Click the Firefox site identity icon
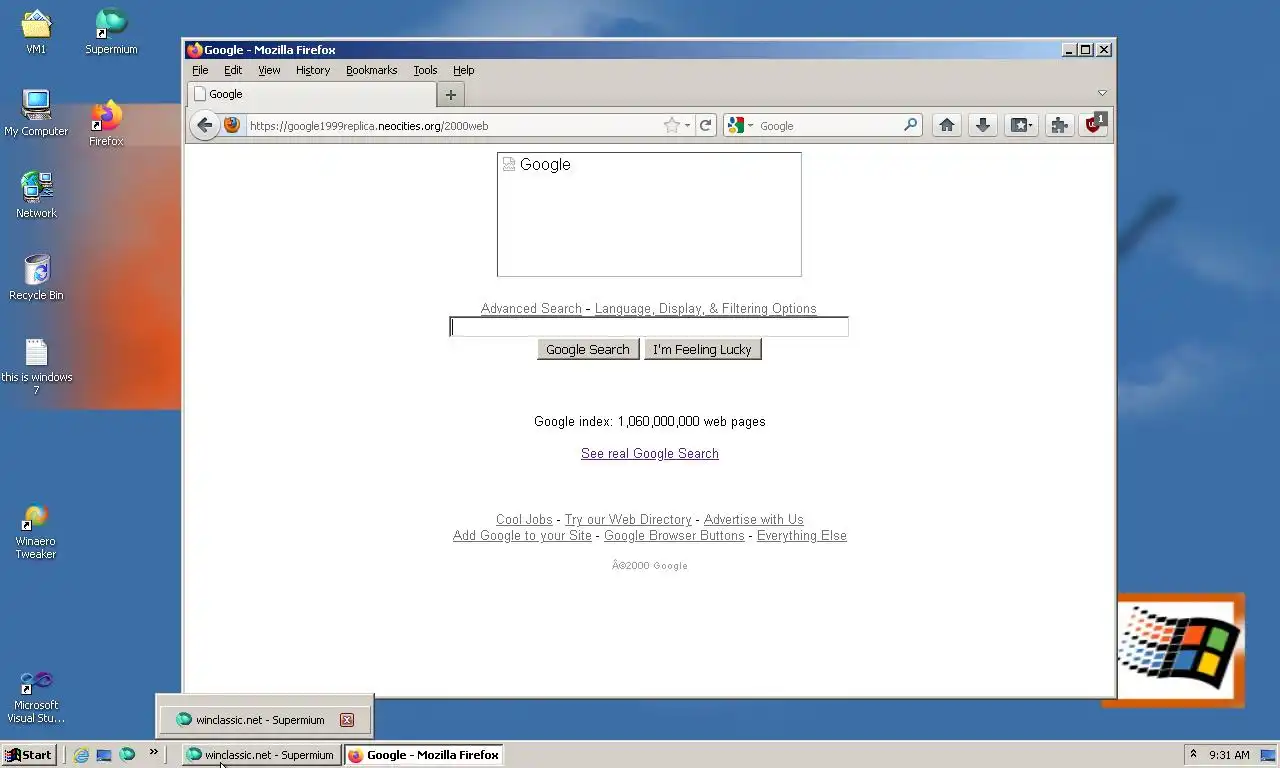Viewport: 1280px width, 768px height. tap(232, 125)
